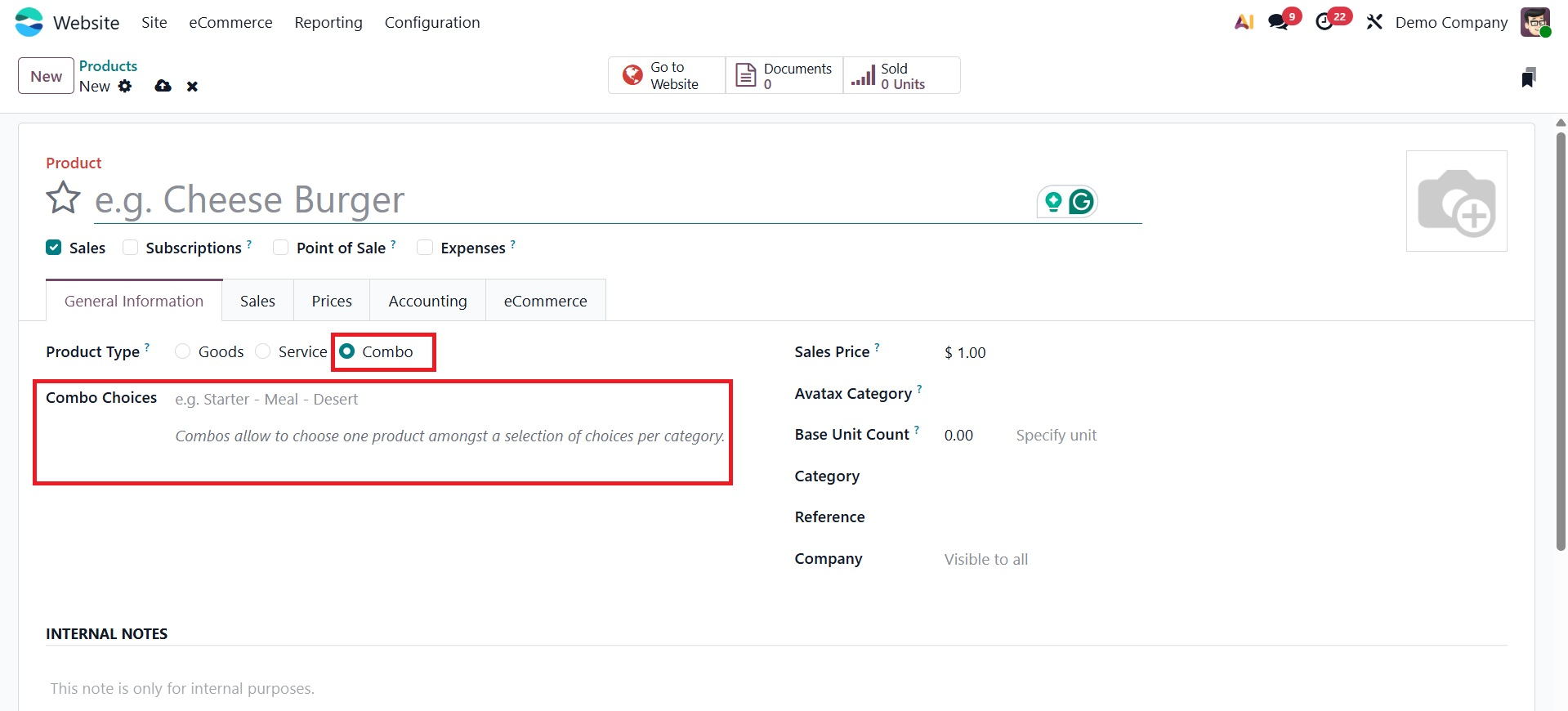The width and height of the screenshot is (1568, 711).
Task: Save record with cloud upload icon
Action: tap(163, 86)
